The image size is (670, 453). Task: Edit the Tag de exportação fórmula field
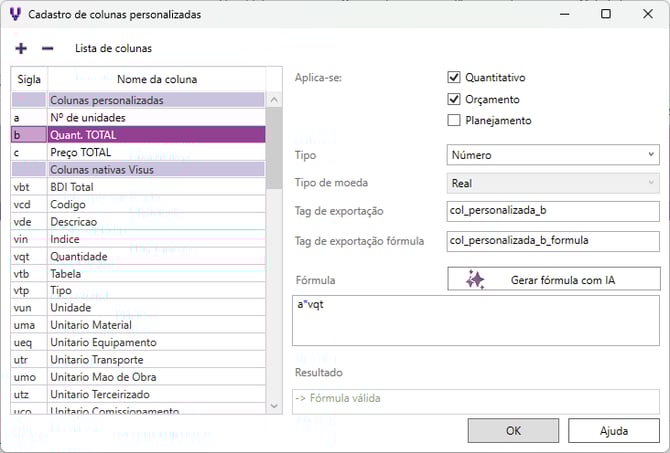point(552,241)
